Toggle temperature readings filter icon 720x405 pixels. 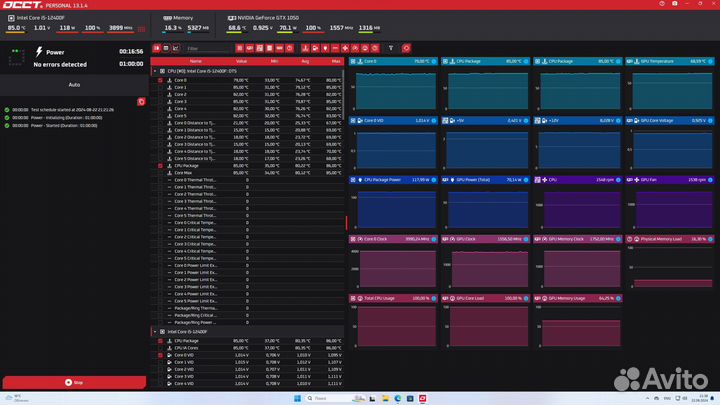coord(305,48)
